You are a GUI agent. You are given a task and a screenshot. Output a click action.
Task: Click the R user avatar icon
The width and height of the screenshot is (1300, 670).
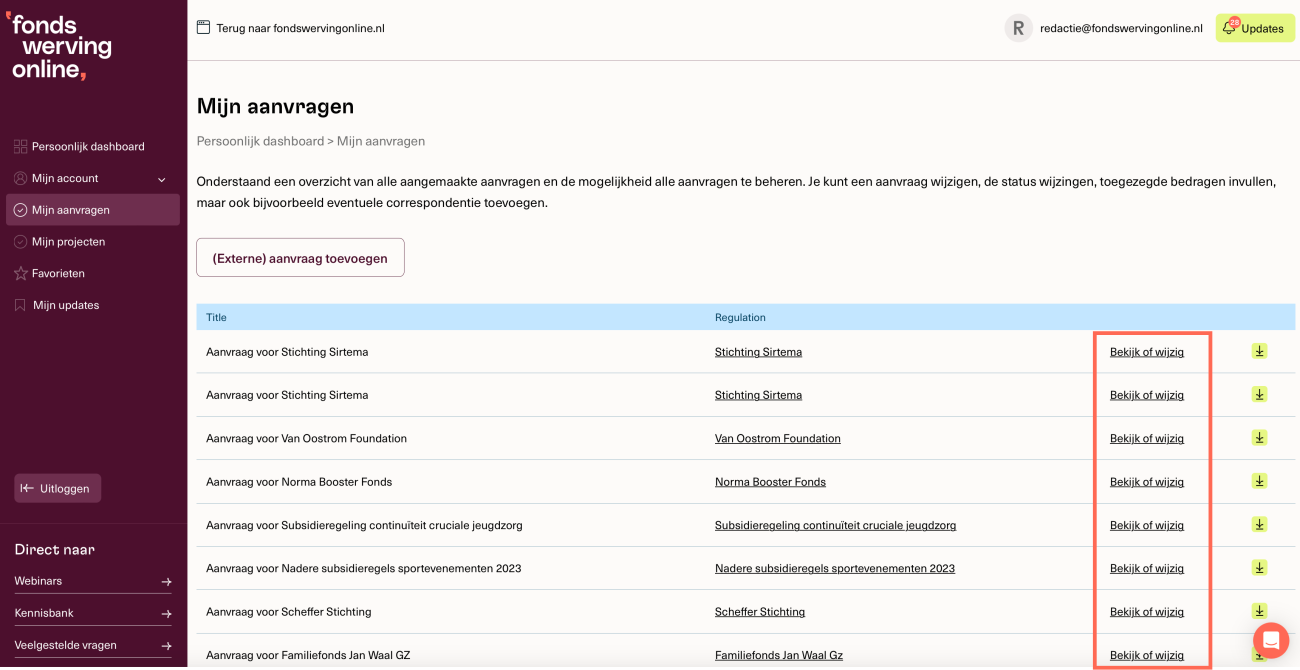click(1018, 28)
